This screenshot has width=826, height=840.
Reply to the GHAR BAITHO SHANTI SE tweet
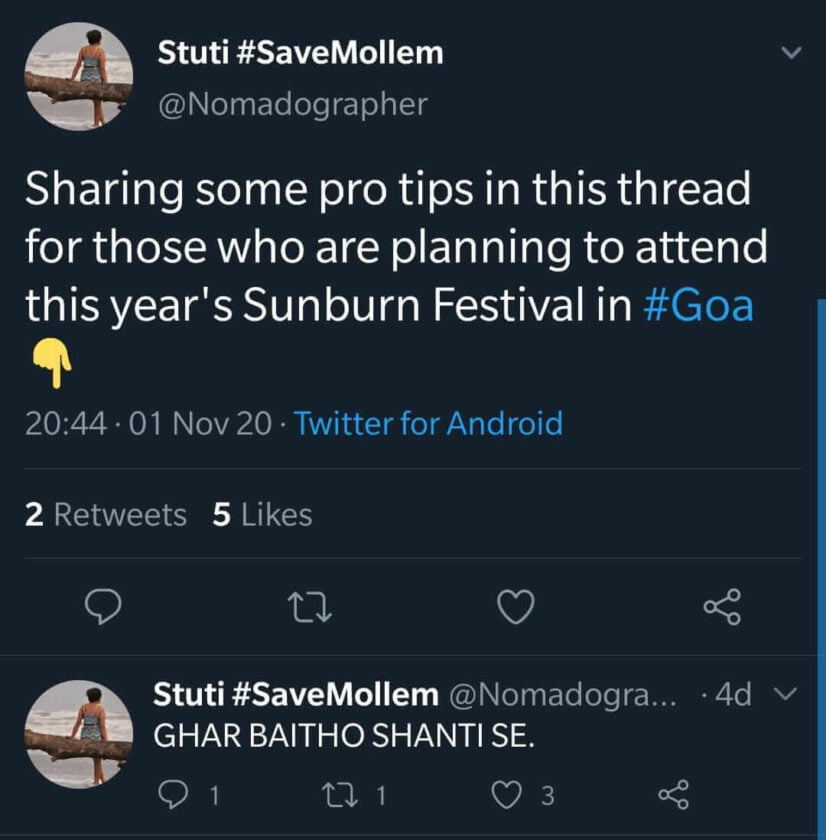point(173,795)
